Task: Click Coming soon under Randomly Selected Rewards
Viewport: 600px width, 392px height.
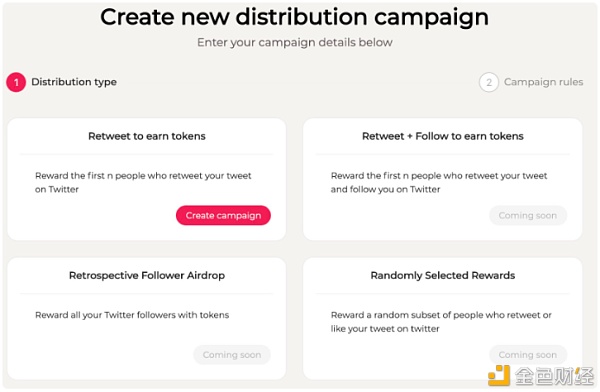Action: click(x=528, y=354)
